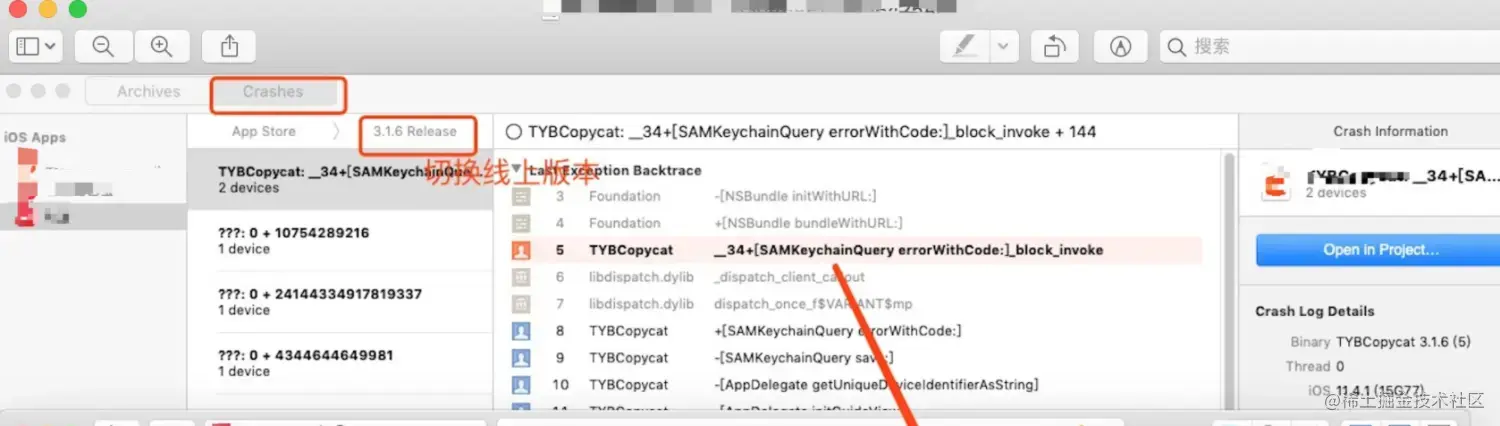Collapse the Last Exception Backtrace section
Screen dimensions: 1500x426
click(516, 170)
